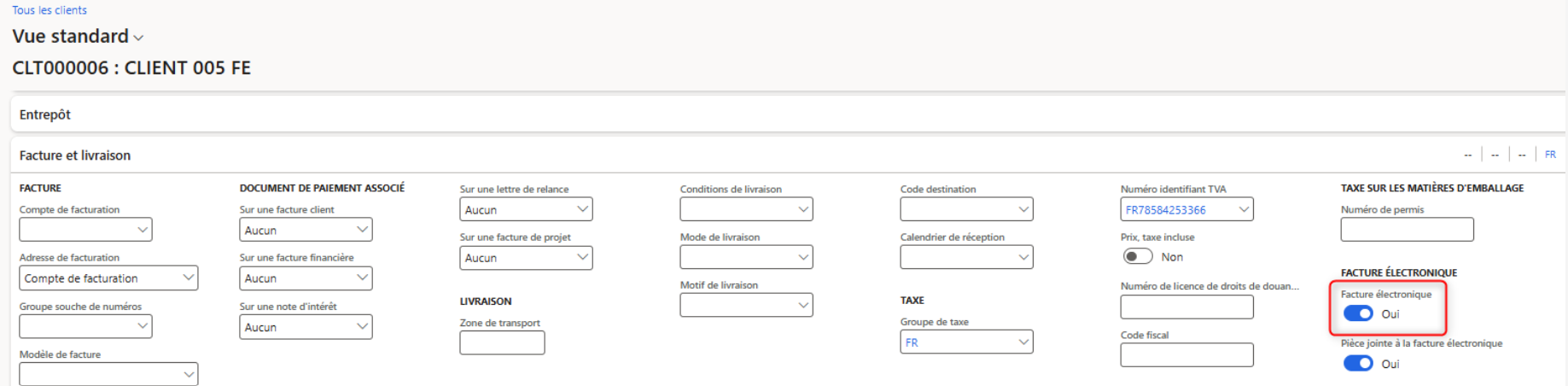Toggle Prix, taxe incluse switch
Image resolution: width=1568 pixels, height=386 pixels.
click(1138, 256)
